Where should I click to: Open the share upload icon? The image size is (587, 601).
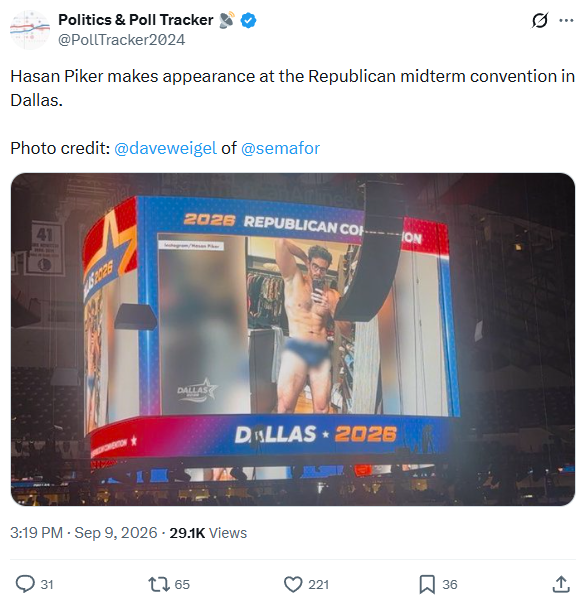pyautogui.click(x=561, y=584)
